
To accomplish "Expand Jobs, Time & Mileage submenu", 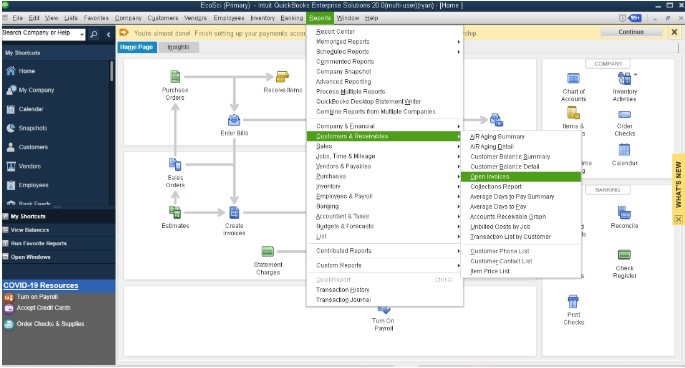I will (384, 156).
